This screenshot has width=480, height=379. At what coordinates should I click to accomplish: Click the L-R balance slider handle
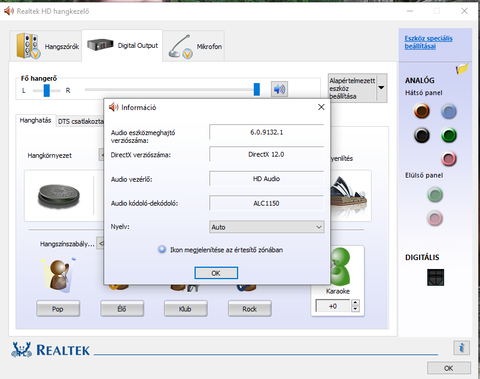[47, 90]
